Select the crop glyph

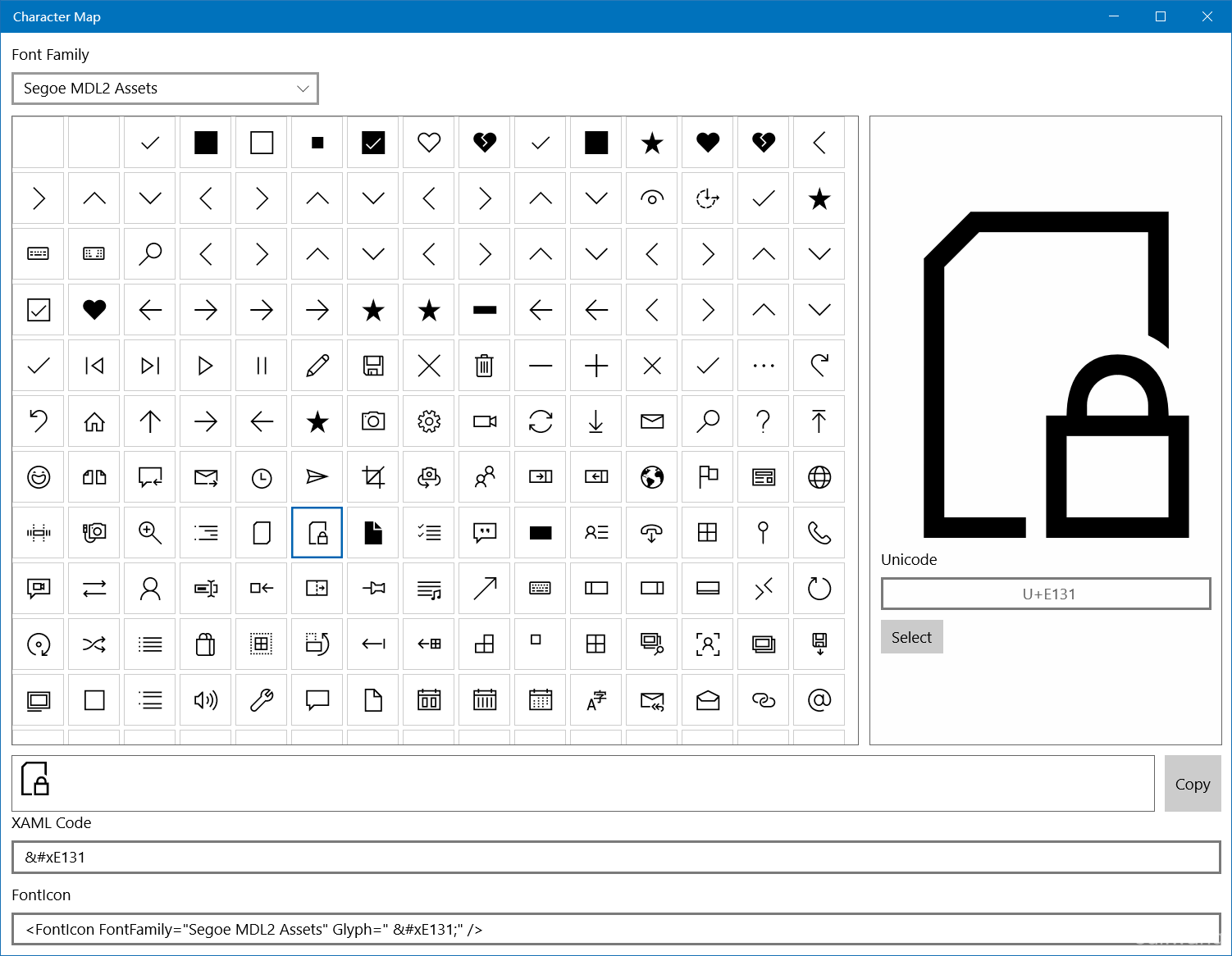(x=373, y=477)
